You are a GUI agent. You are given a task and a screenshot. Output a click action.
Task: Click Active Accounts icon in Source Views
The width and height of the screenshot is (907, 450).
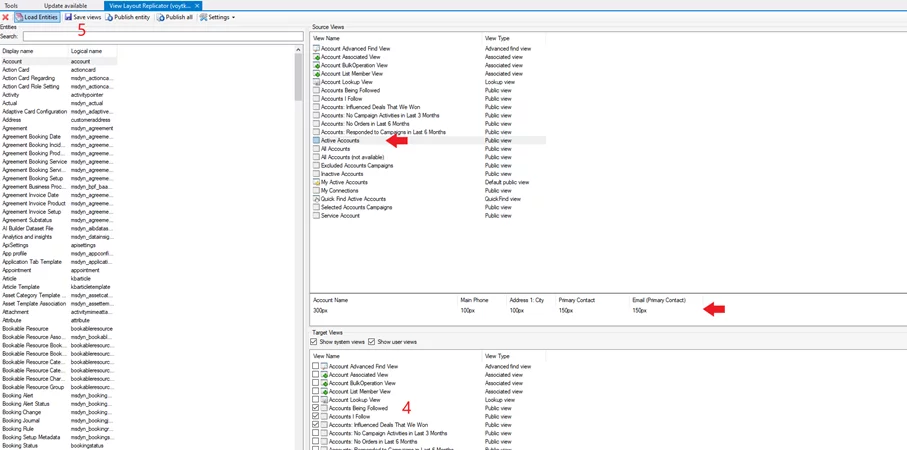click(x=316, y=141)
